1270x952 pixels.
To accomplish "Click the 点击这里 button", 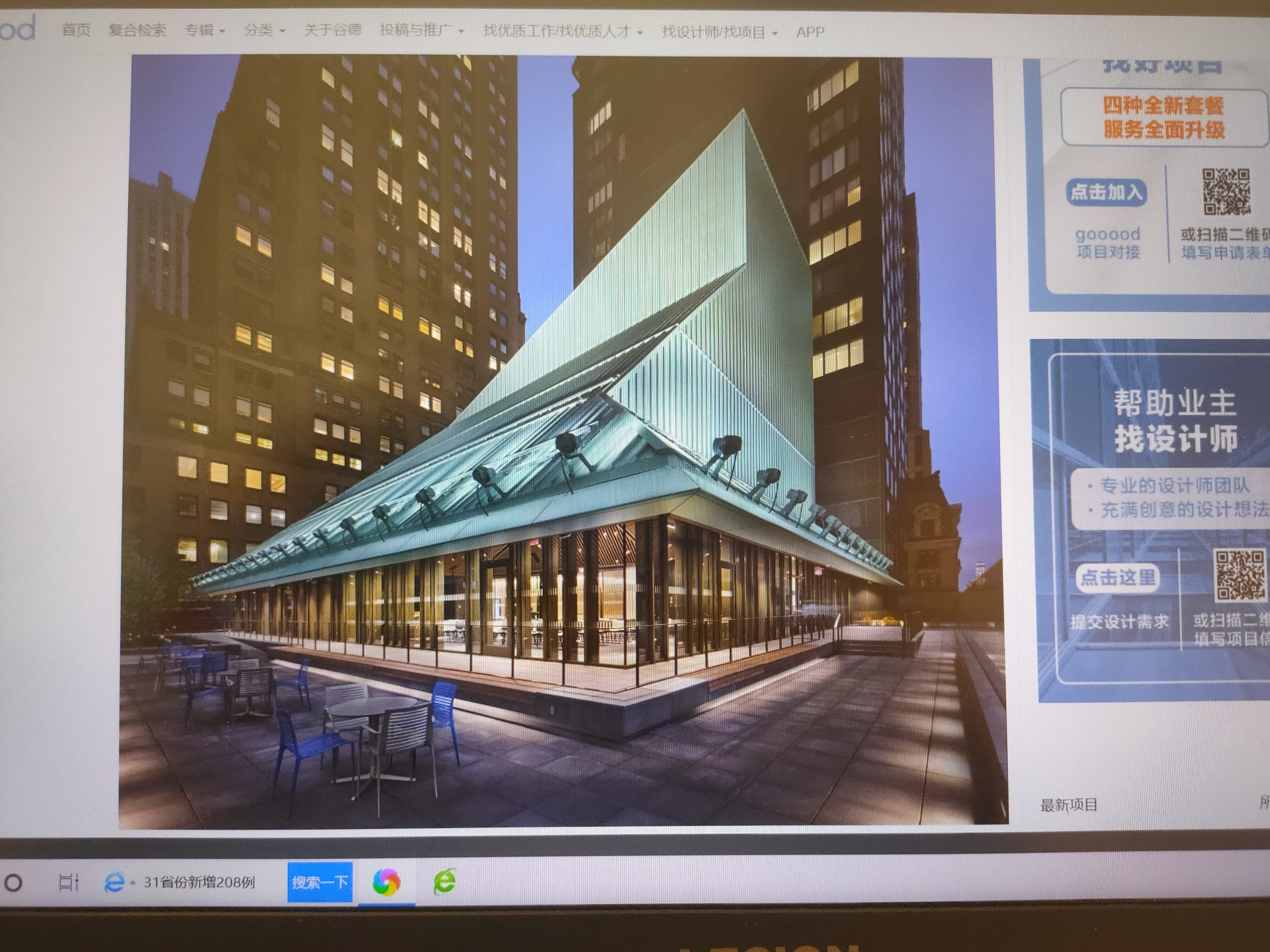I will [x=1117, y=577].
